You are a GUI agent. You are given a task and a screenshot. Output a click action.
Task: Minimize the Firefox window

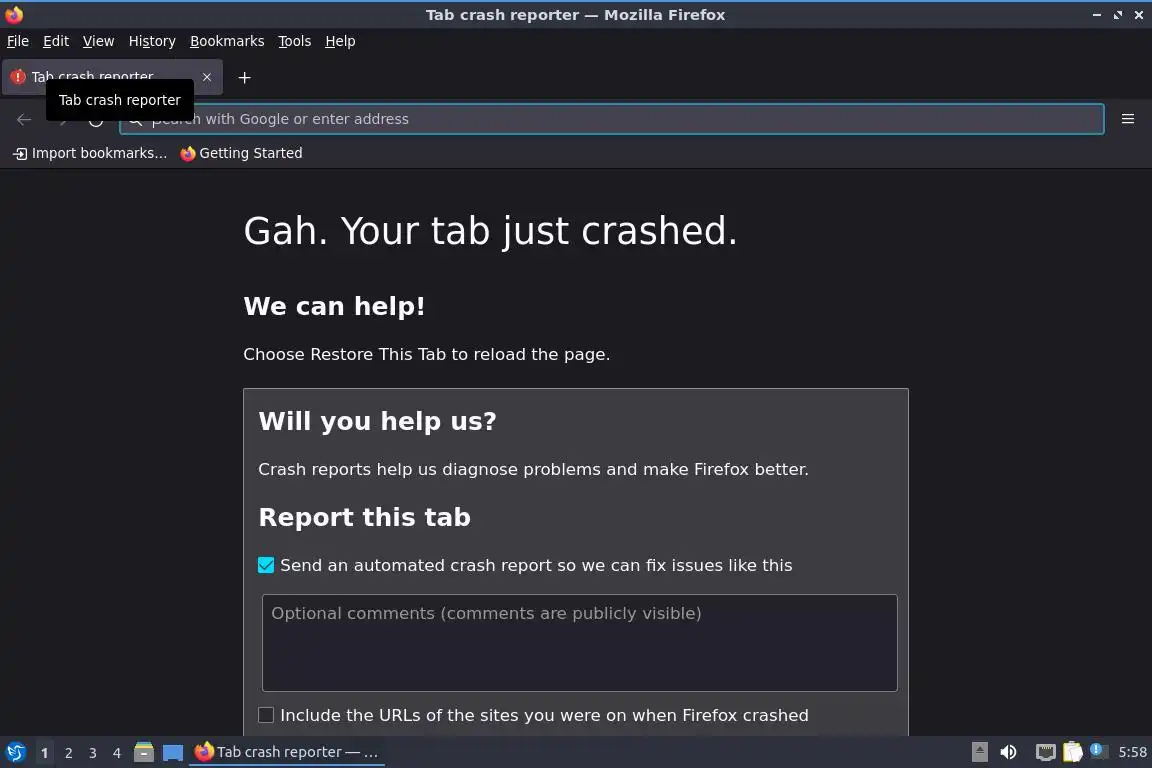tap(1097, 15)
